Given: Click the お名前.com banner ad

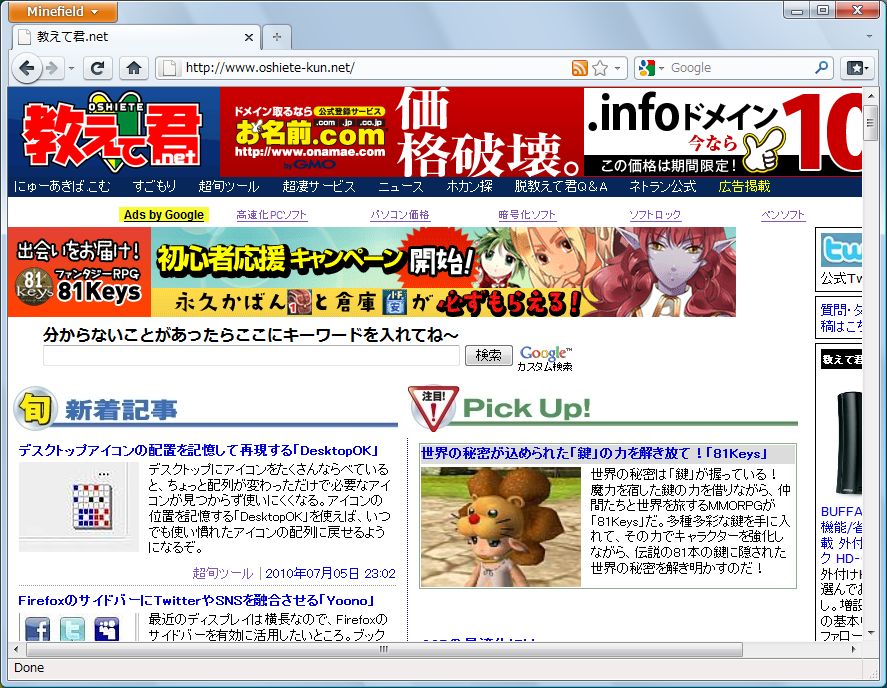Looking at the screenshot, I should point(541,132).
